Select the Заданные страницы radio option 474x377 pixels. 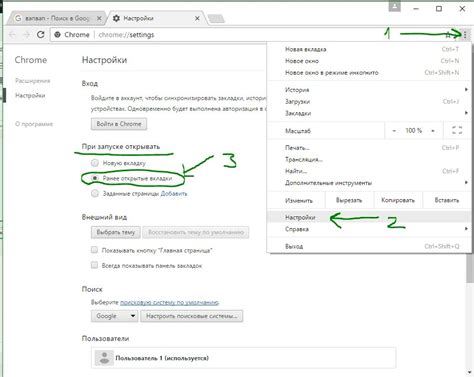(x=95, y=193)
